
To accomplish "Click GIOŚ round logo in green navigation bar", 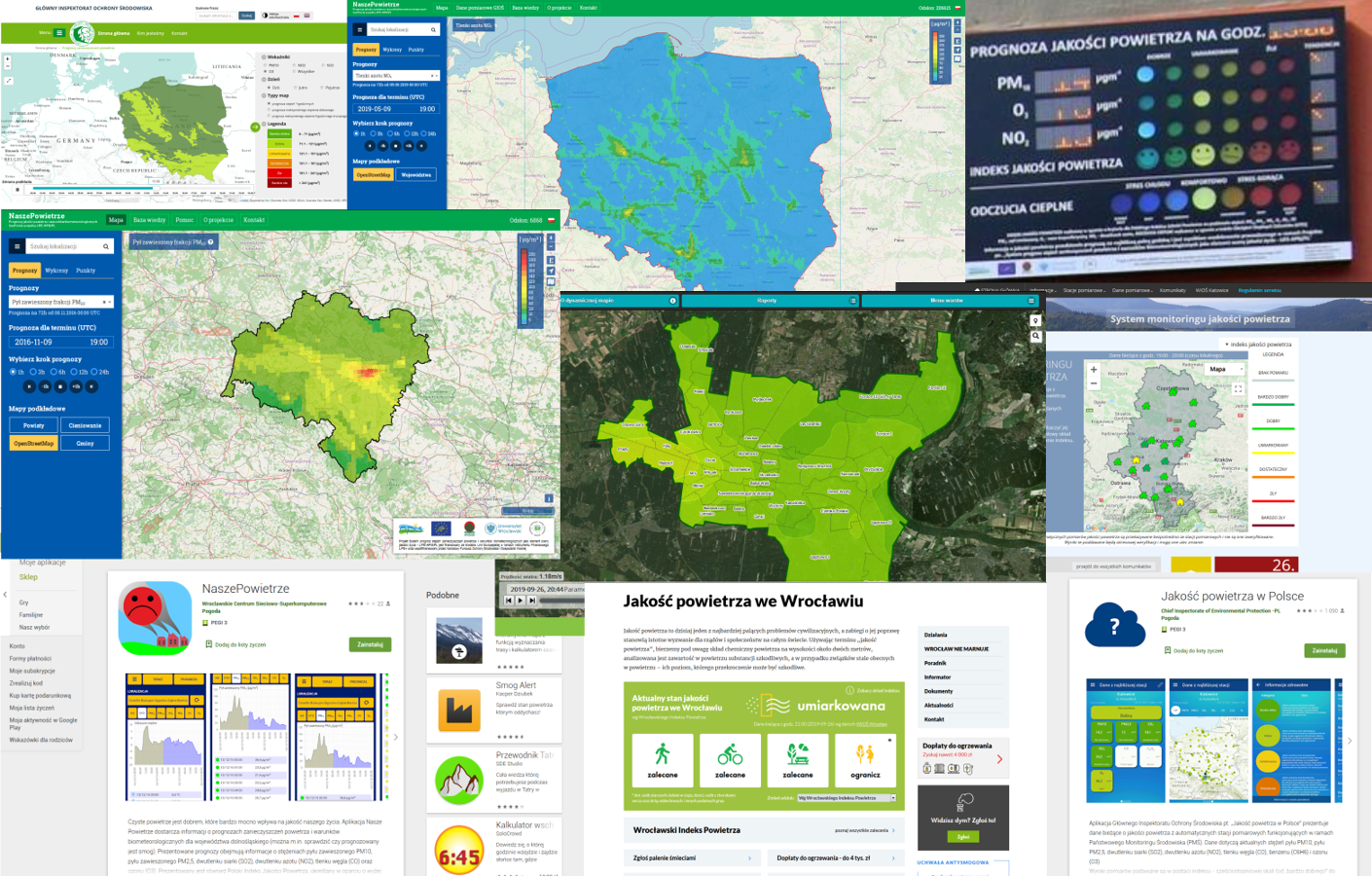I will click(x=82, y=33).
